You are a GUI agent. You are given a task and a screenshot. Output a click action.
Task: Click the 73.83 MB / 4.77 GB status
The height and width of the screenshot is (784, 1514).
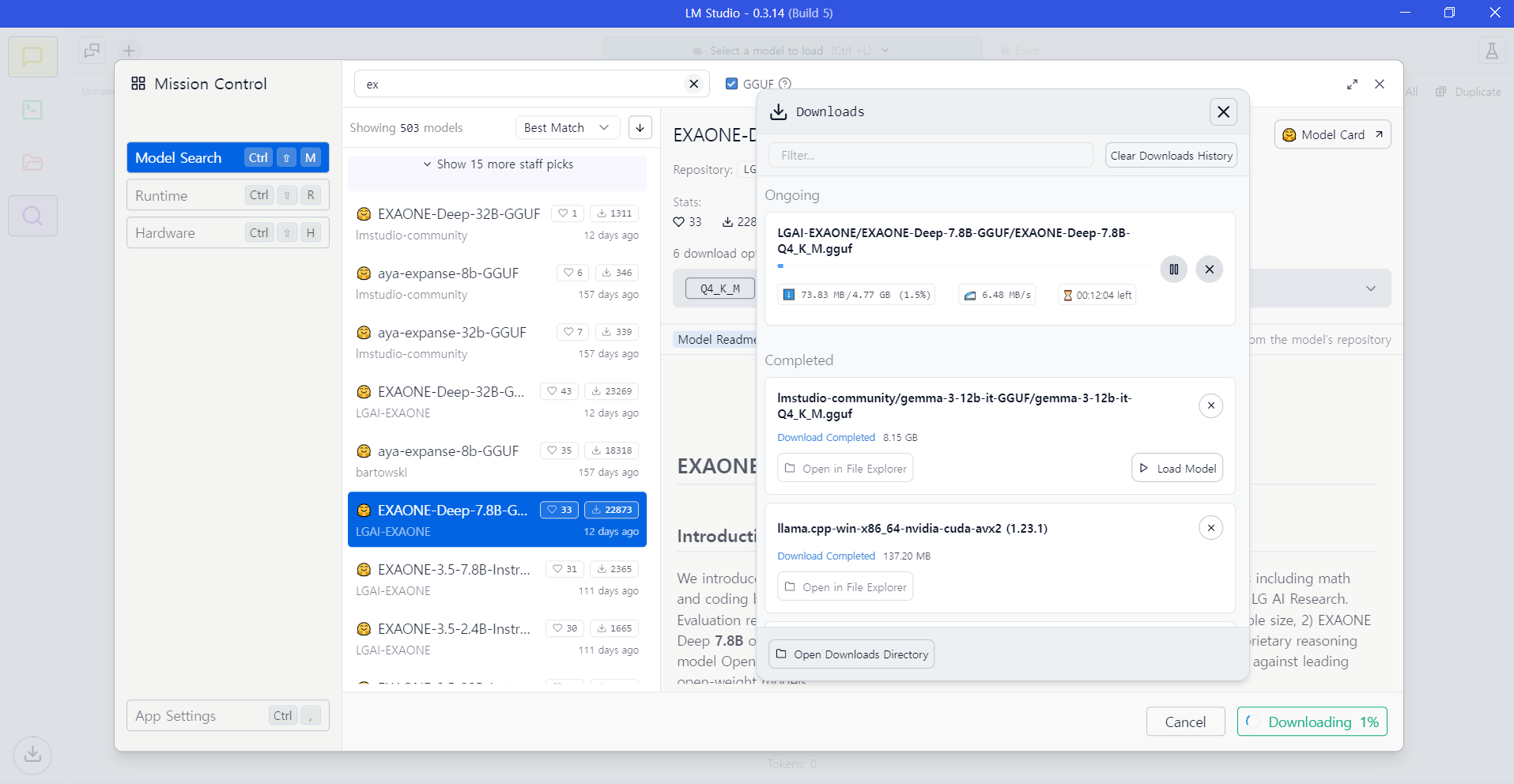pyautogui.click(x=856, y=295)
